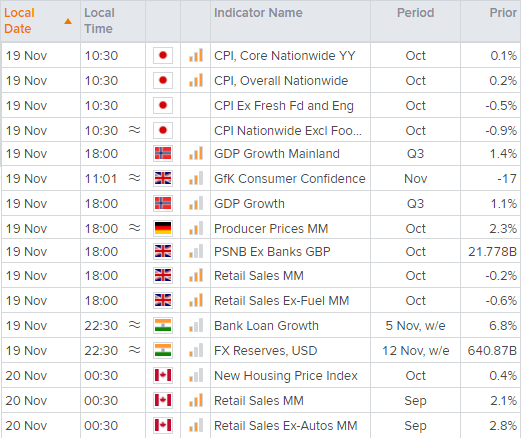Click India flag for FX Reserves, USD
The image size is (521, 438).
click(163, 350)
